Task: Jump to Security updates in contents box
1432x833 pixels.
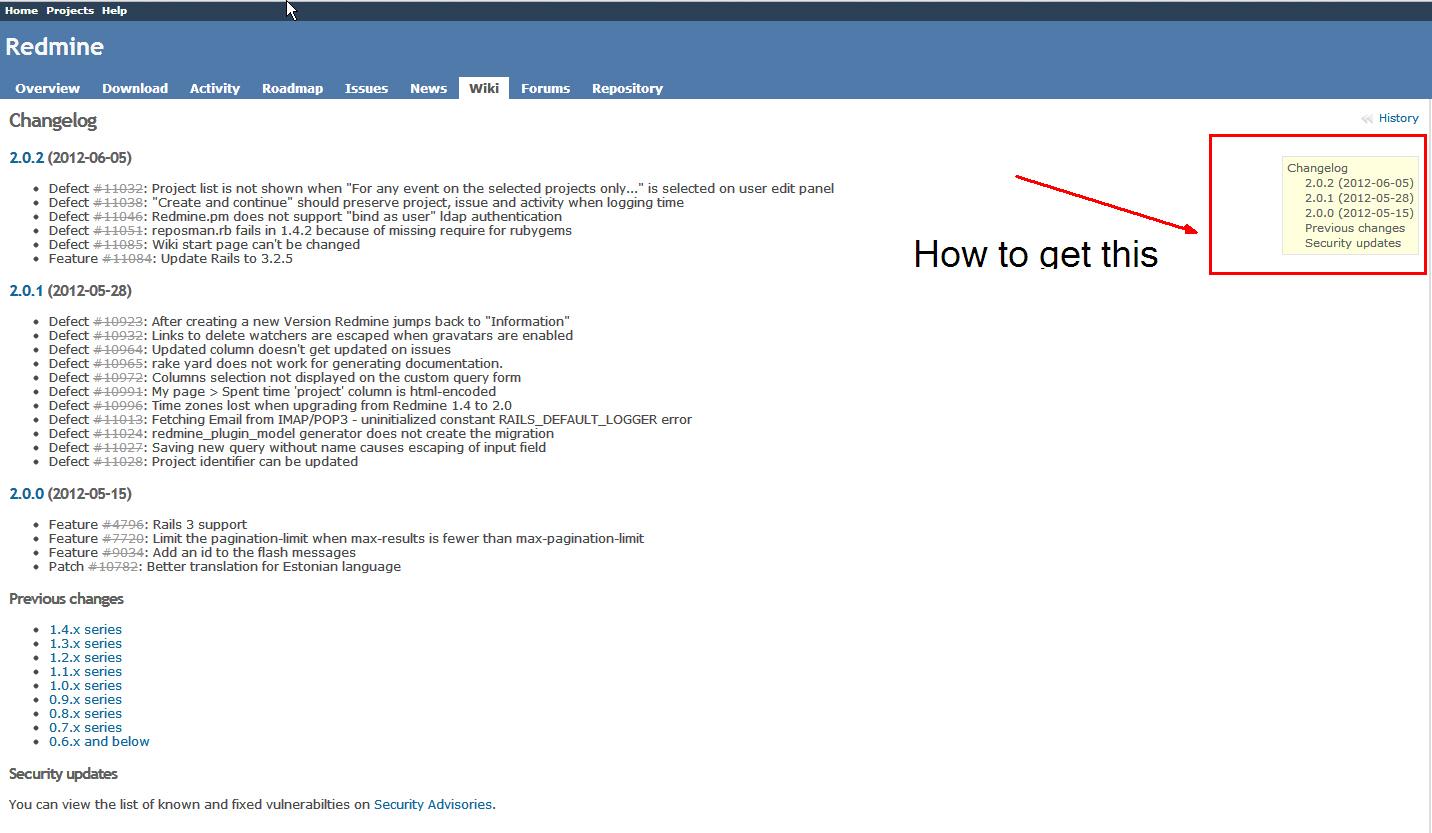Action: coord(1353,243)
